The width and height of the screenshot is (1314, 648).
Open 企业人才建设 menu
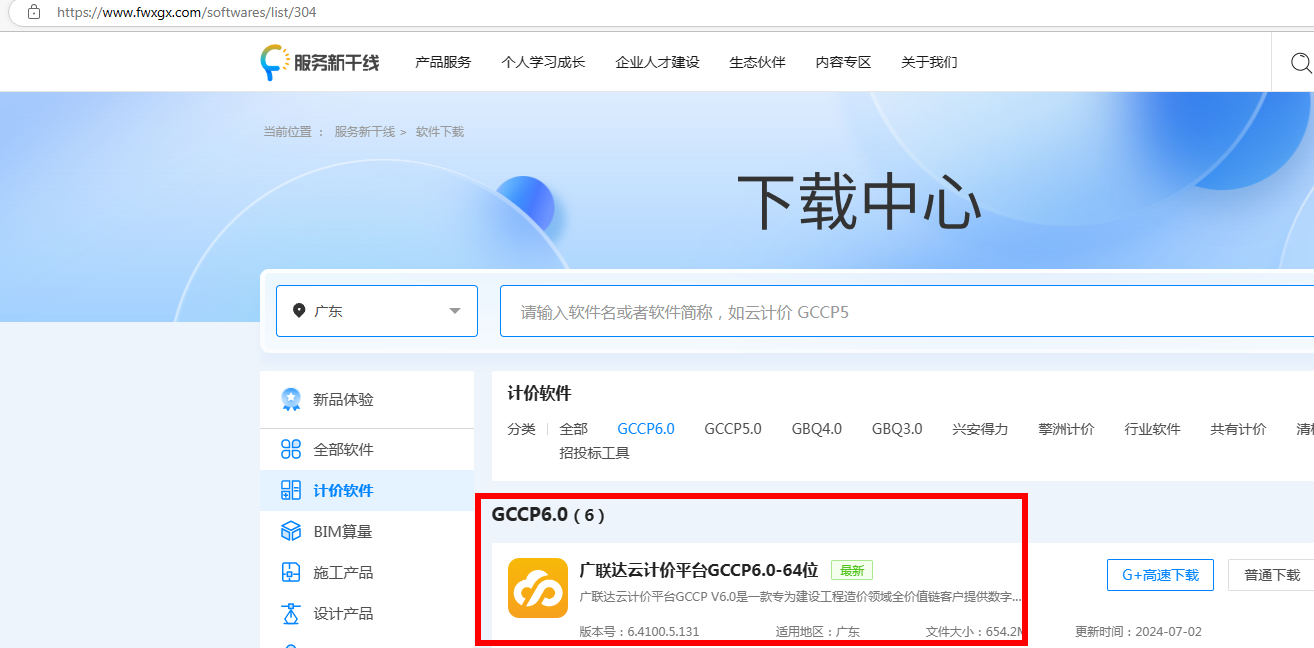pyautogui.click(x=657, y=62)
